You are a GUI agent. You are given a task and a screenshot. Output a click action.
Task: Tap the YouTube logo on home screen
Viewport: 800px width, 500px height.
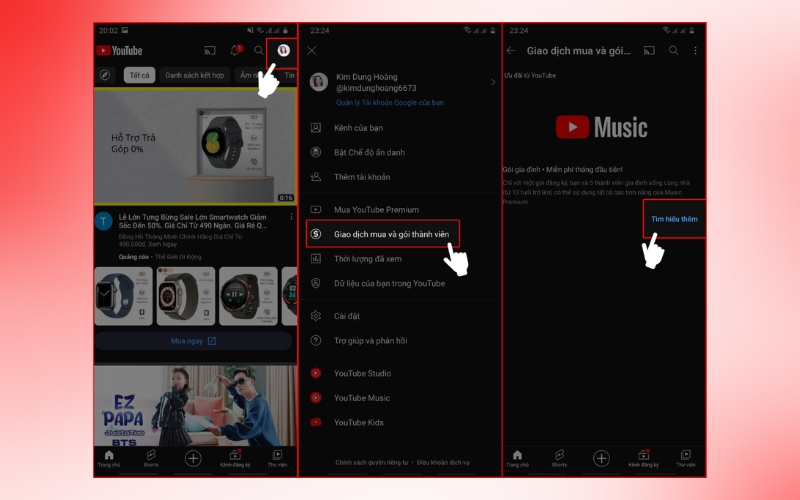[x=119, y=51]
